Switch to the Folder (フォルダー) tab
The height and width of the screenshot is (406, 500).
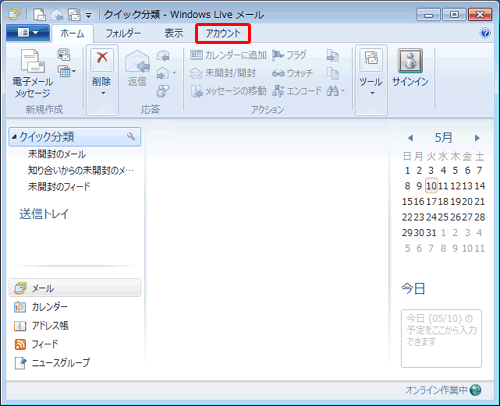123,33
